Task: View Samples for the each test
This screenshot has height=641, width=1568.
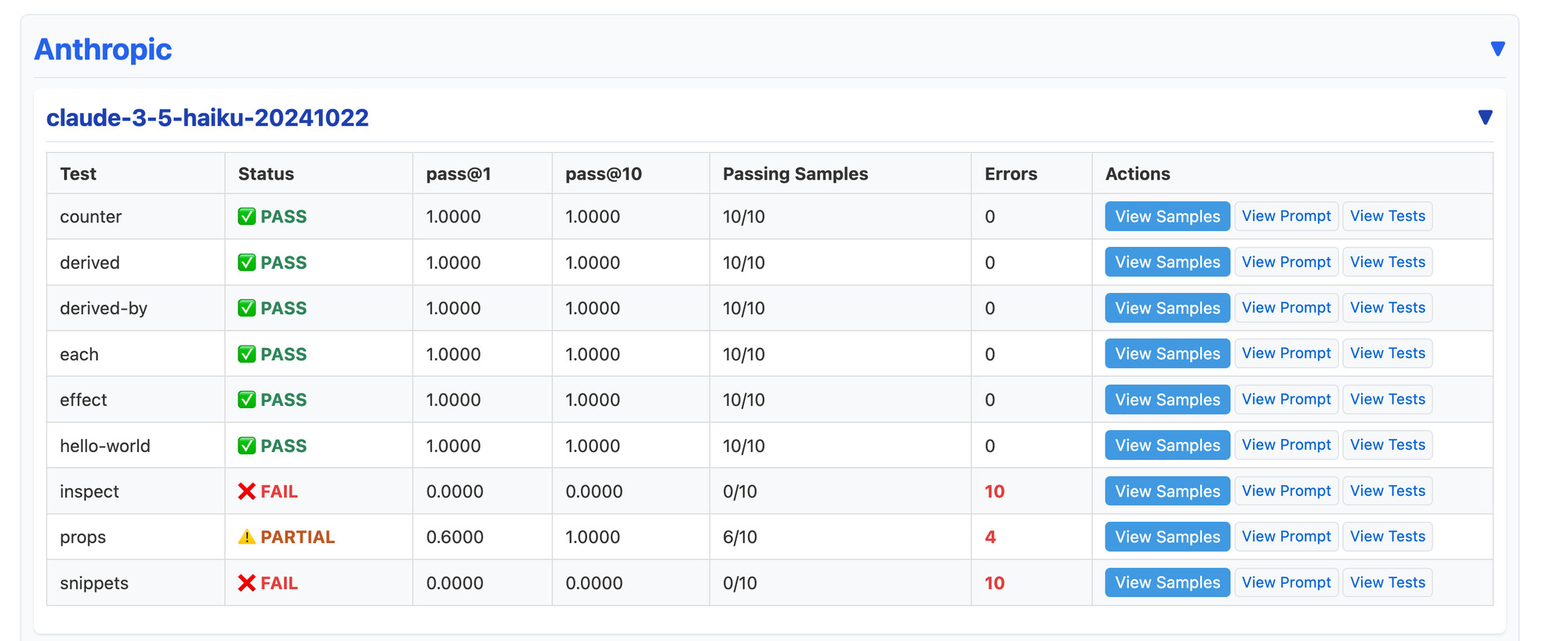Action: point(1167,353)
